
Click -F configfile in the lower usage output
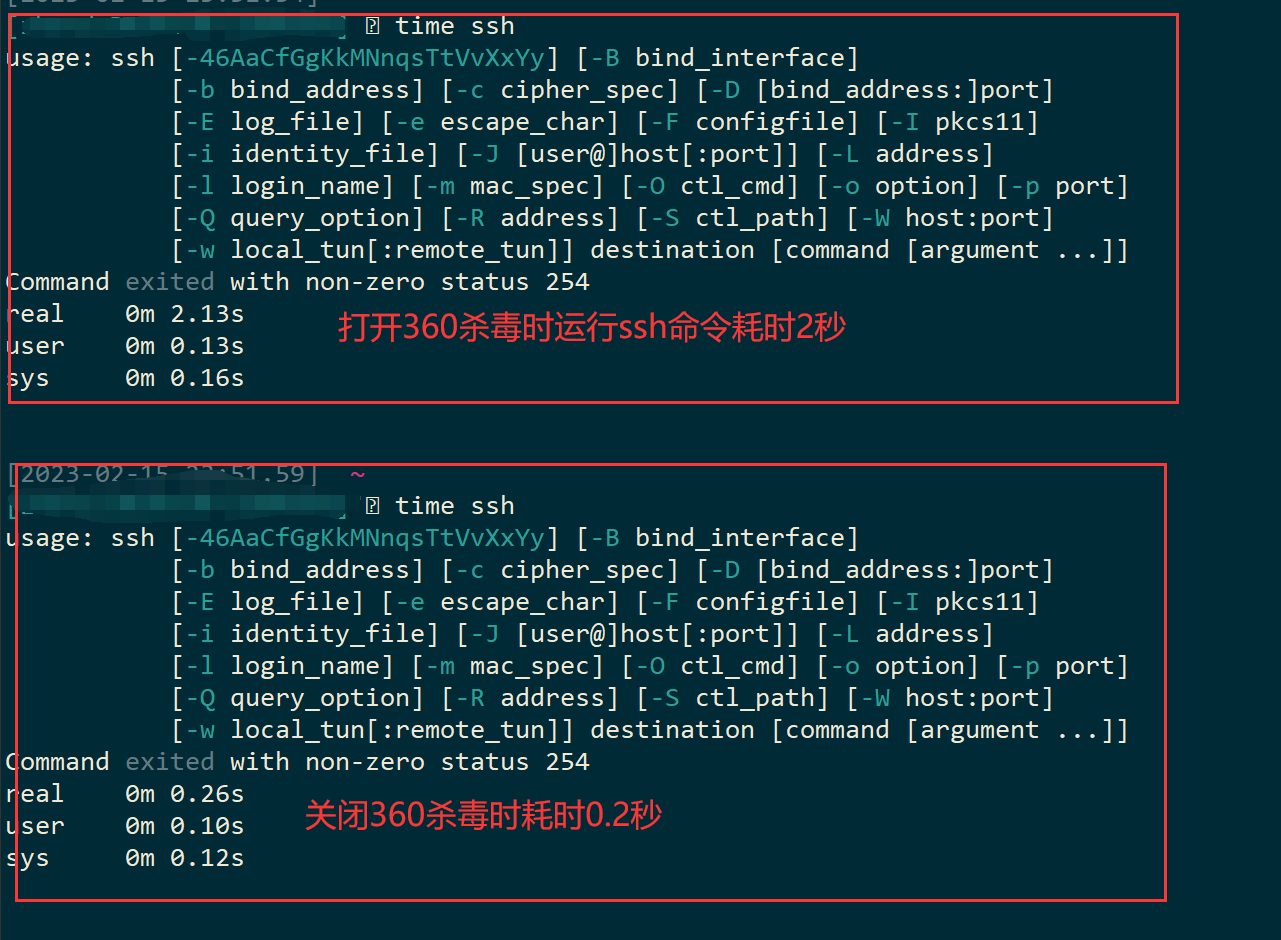(748, 602)
